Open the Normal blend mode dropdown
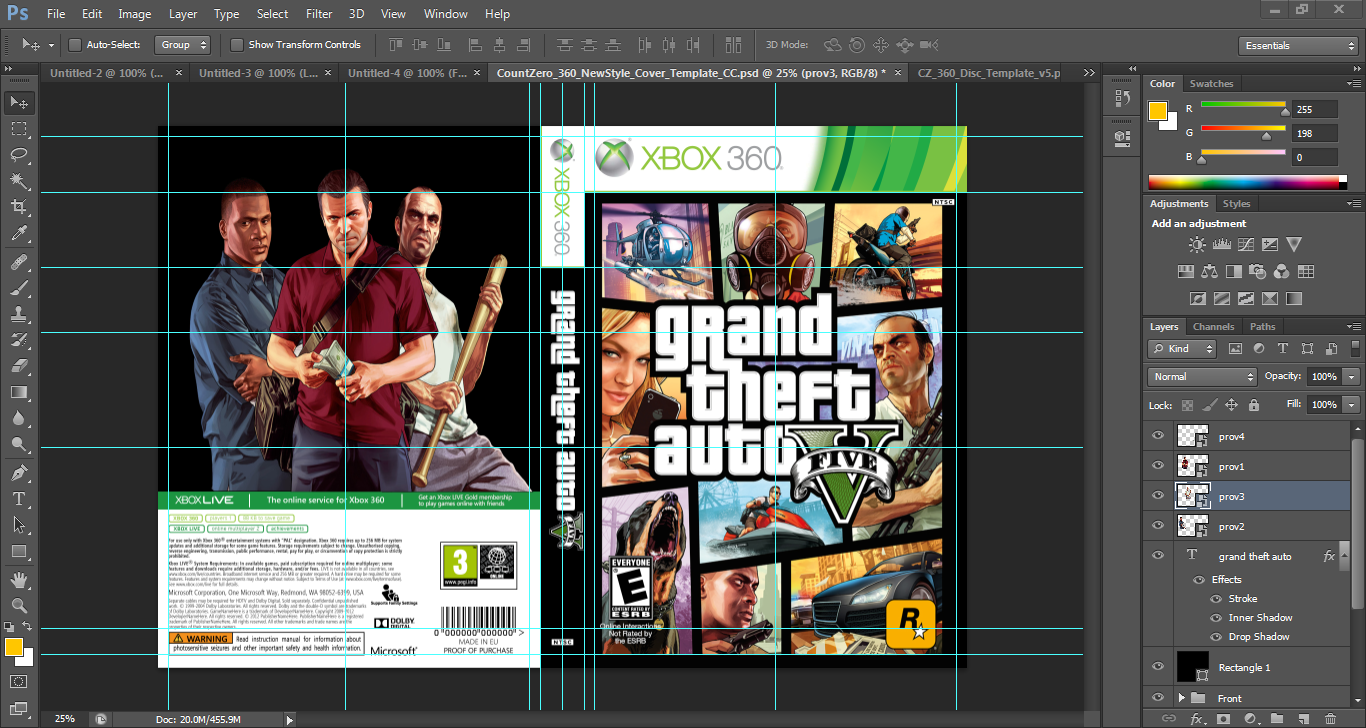 (1203, 377)
